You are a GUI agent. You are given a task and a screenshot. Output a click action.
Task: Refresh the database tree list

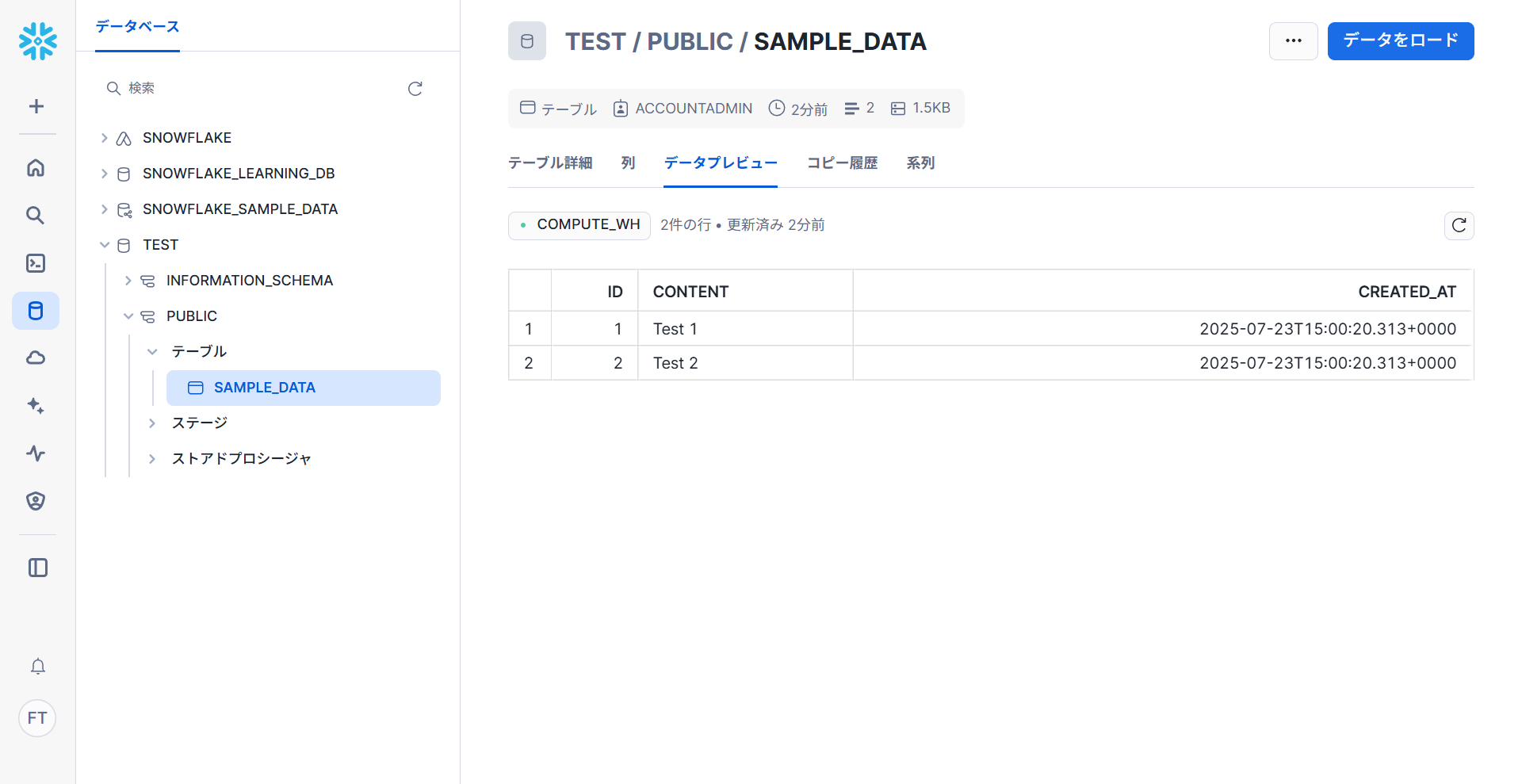pos(415,89)
